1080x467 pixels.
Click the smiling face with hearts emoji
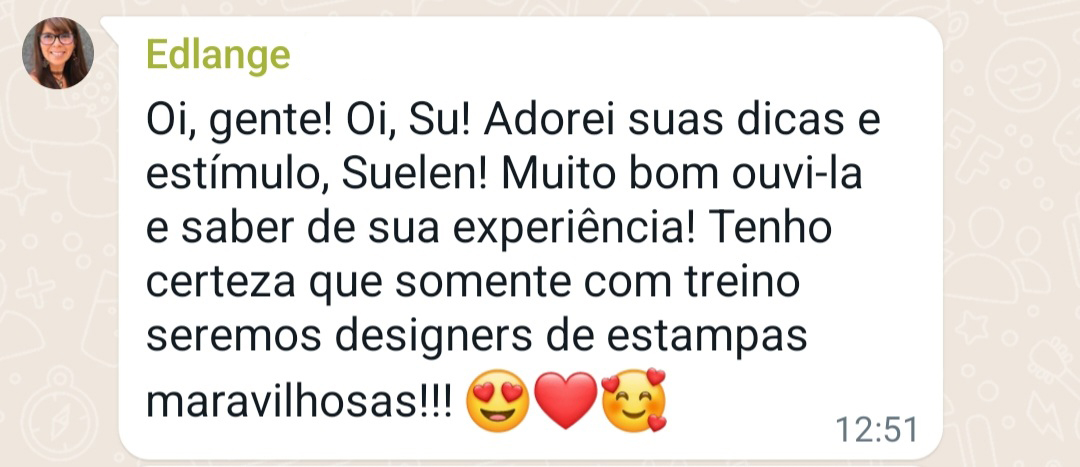coord(634,401)
